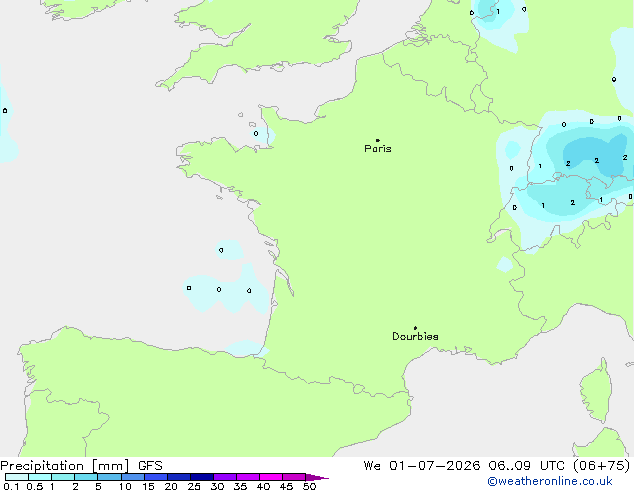Pick the 5–10 mm legend swatch
Screen dimensions: 634x490
[110, 477]
